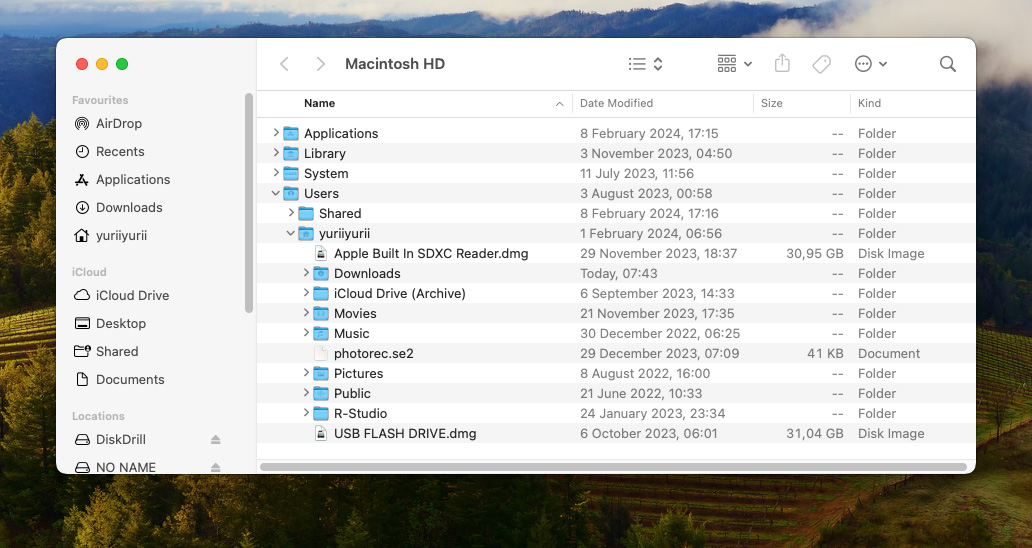
Task: Select Apple Built In SDXC Reader.dmg file
Action: point(431,253)
